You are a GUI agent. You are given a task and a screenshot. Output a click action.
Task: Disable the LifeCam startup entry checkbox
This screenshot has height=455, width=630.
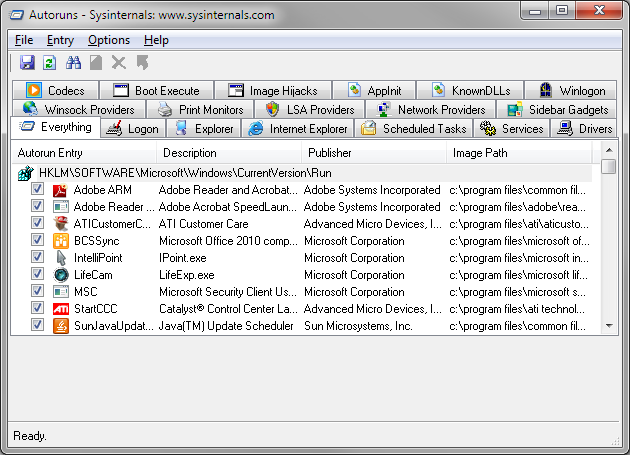click(37, 275)
